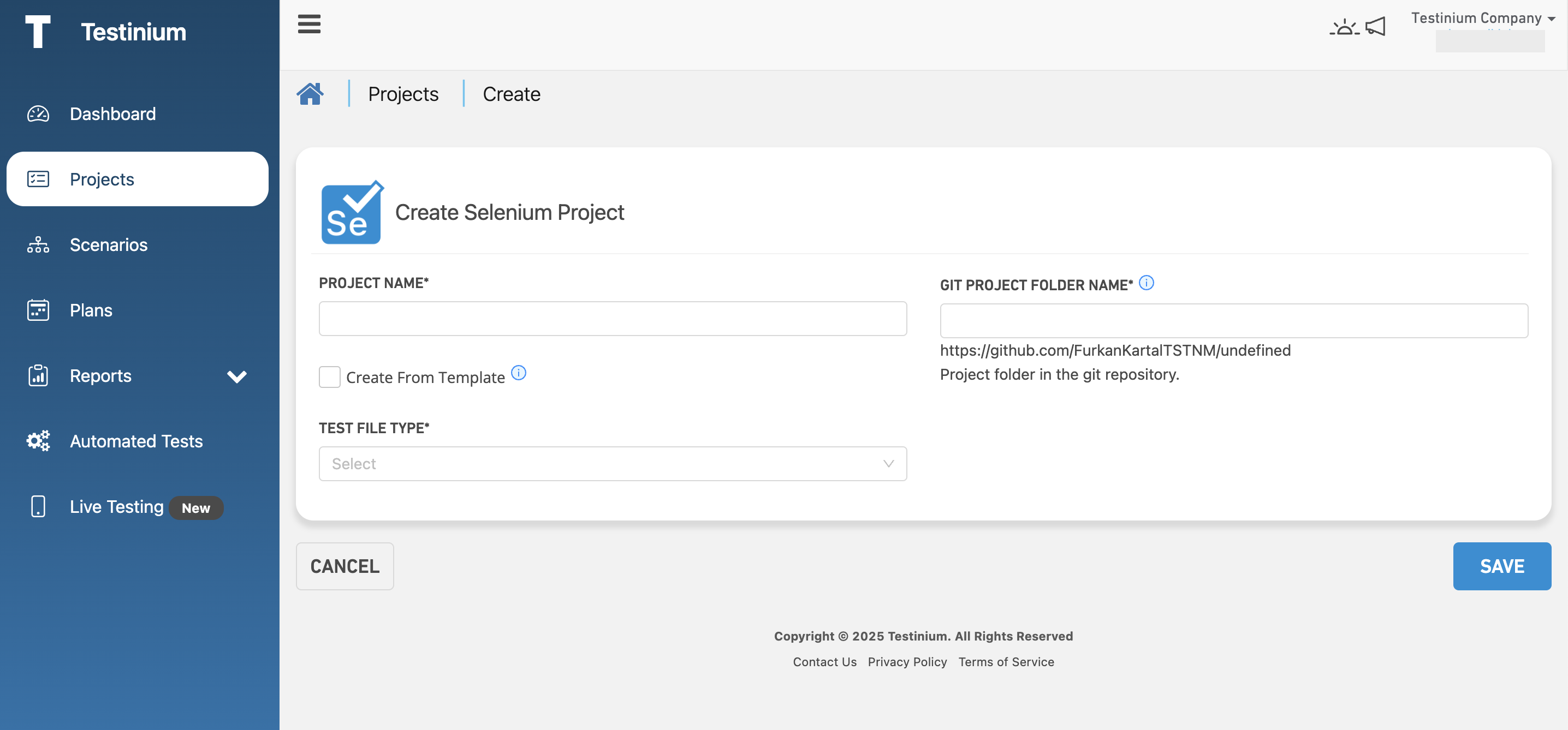
Task: Click the Git folder name info icon
Action: coord(1146,283)
